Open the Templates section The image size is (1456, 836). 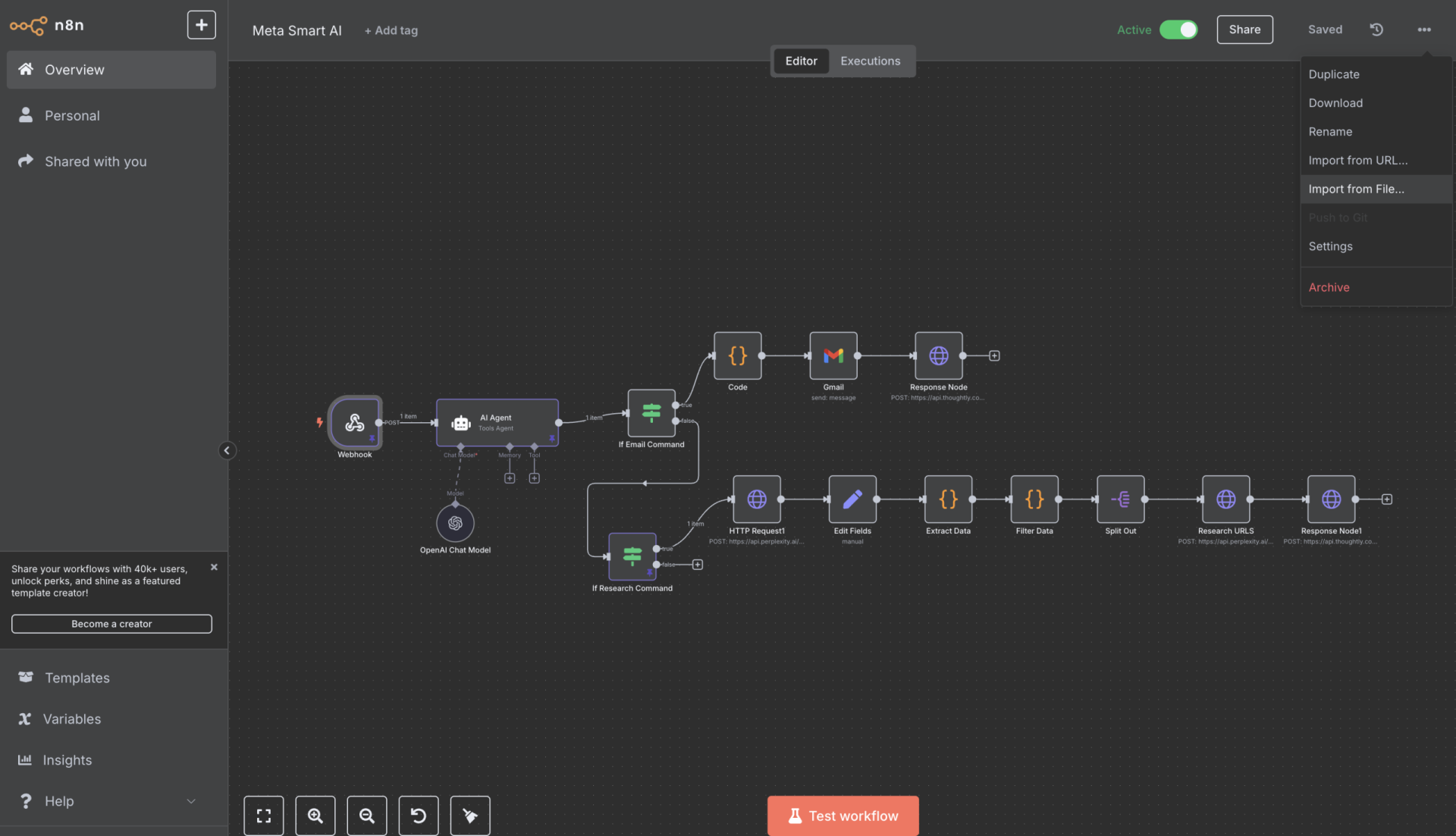point(77,678)
